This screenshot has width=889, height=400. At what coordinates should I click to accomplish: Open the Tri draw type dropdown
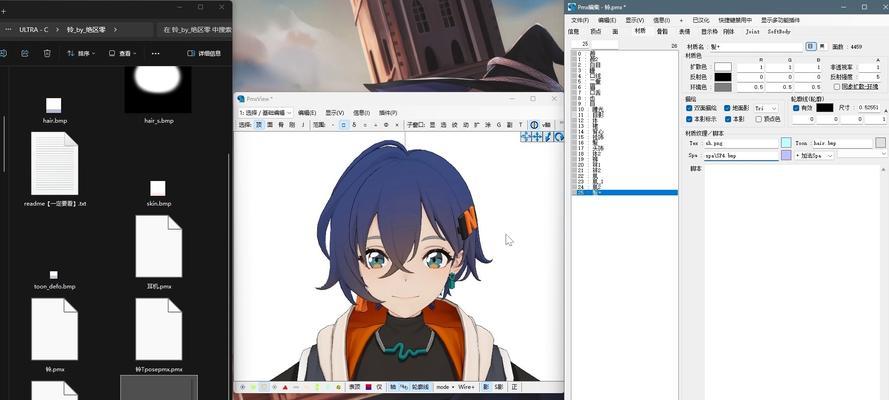[765, 108]
